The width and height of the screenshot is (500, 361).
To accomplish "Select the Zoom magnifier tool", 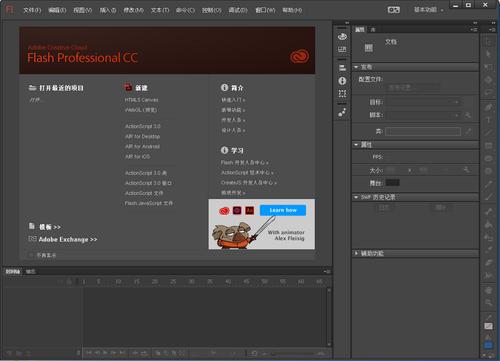I will [488, 303].
